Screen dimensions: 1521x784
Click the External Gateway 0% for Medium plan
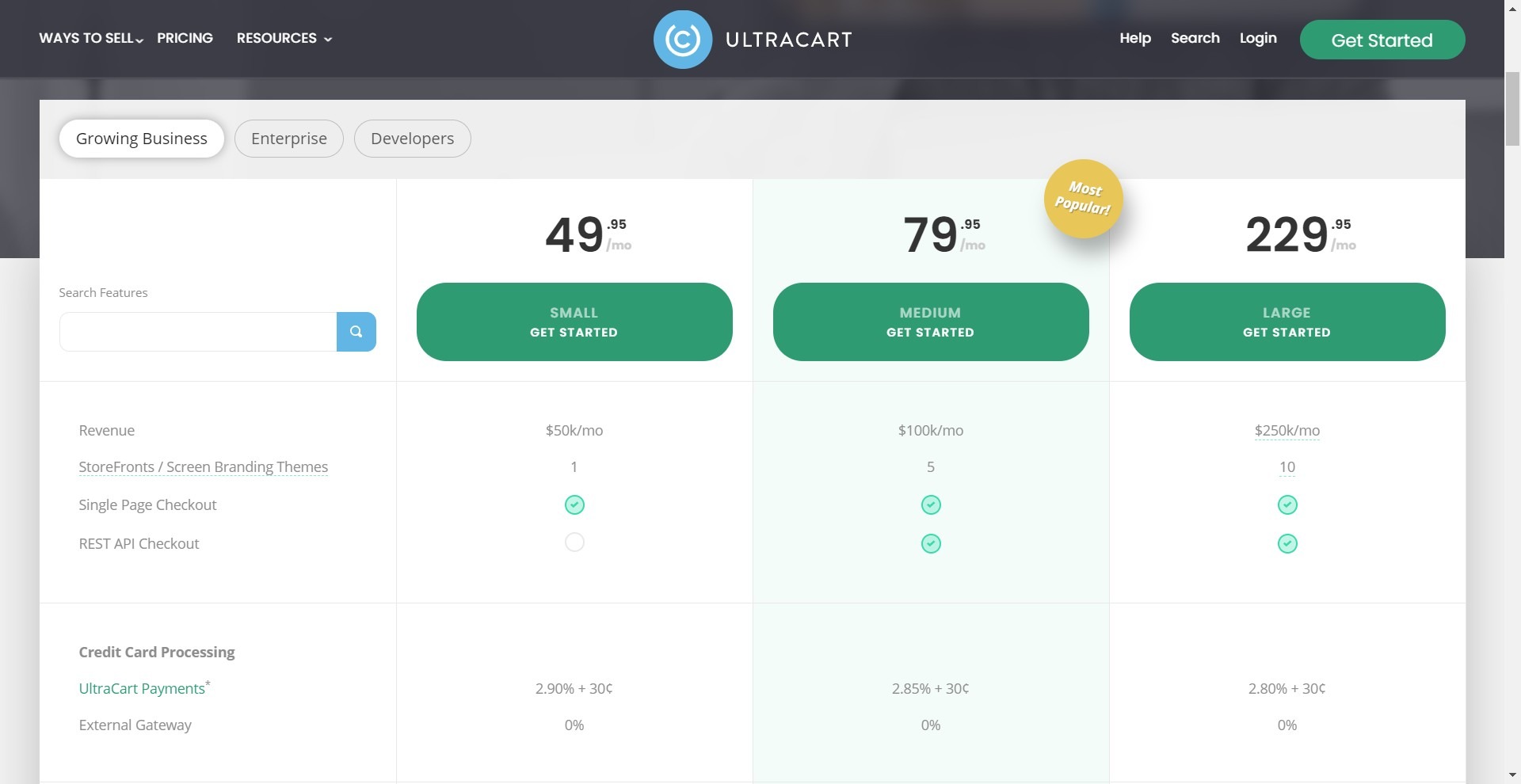click(931, 725)
